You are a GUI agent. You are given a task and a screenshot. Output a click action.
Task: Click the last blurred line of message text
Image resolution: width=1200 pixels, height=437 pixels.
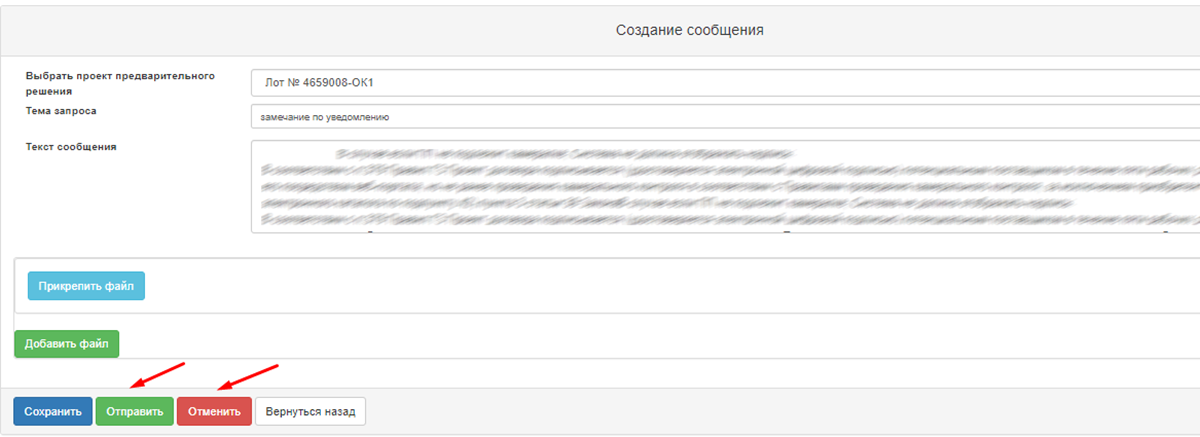tap(700, 218)
